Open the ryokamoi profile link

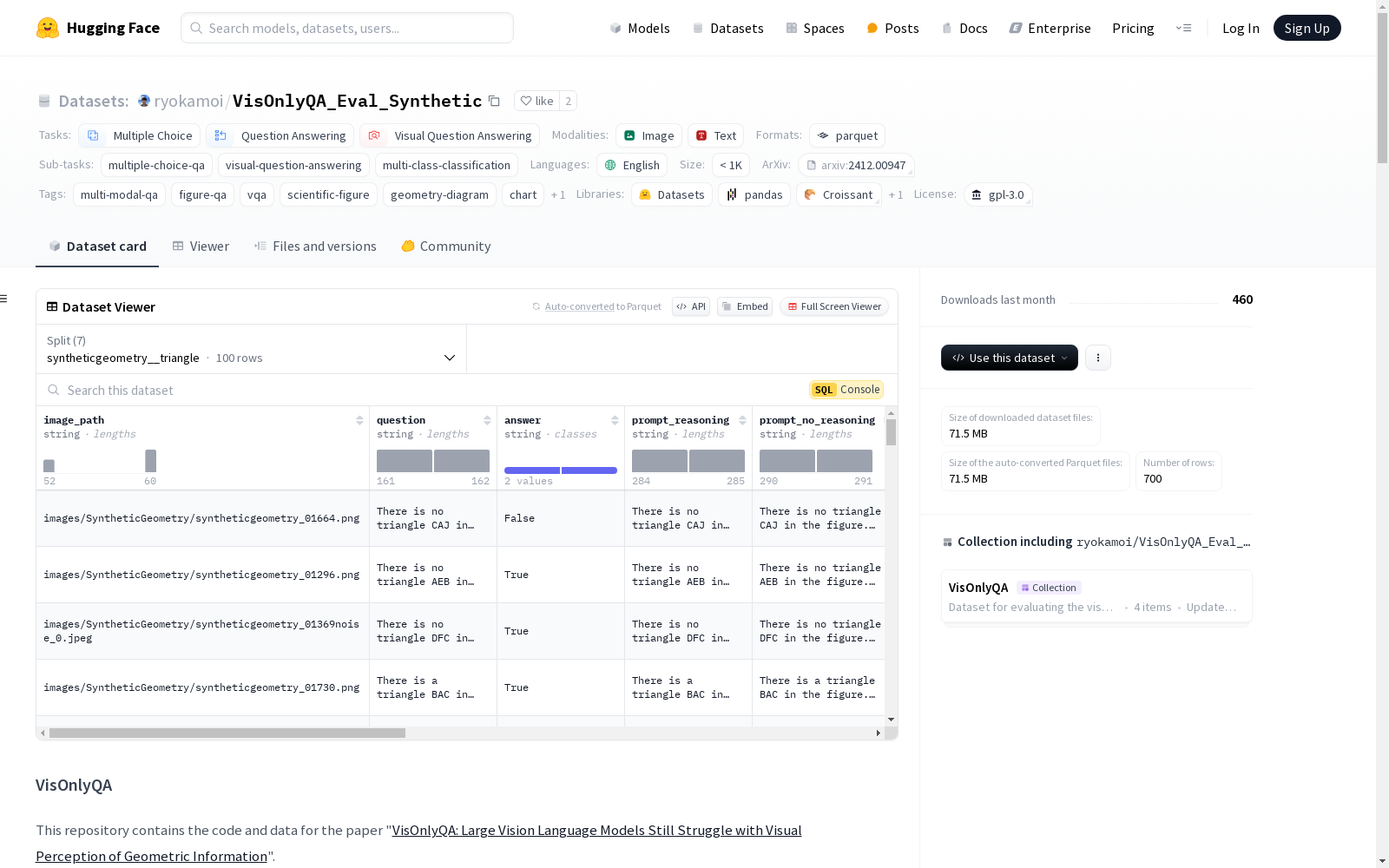pos(188,101)
